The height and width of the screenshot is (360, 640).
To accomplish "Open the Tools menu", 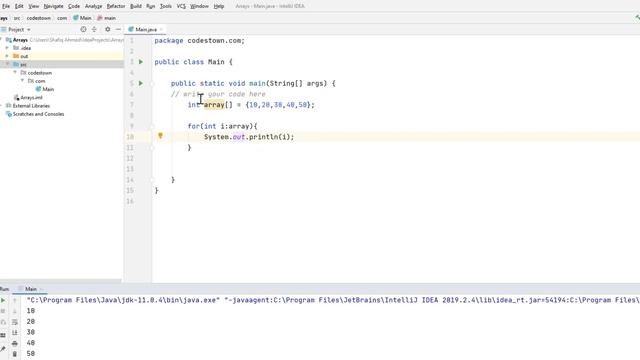I will tap(166, 6).
